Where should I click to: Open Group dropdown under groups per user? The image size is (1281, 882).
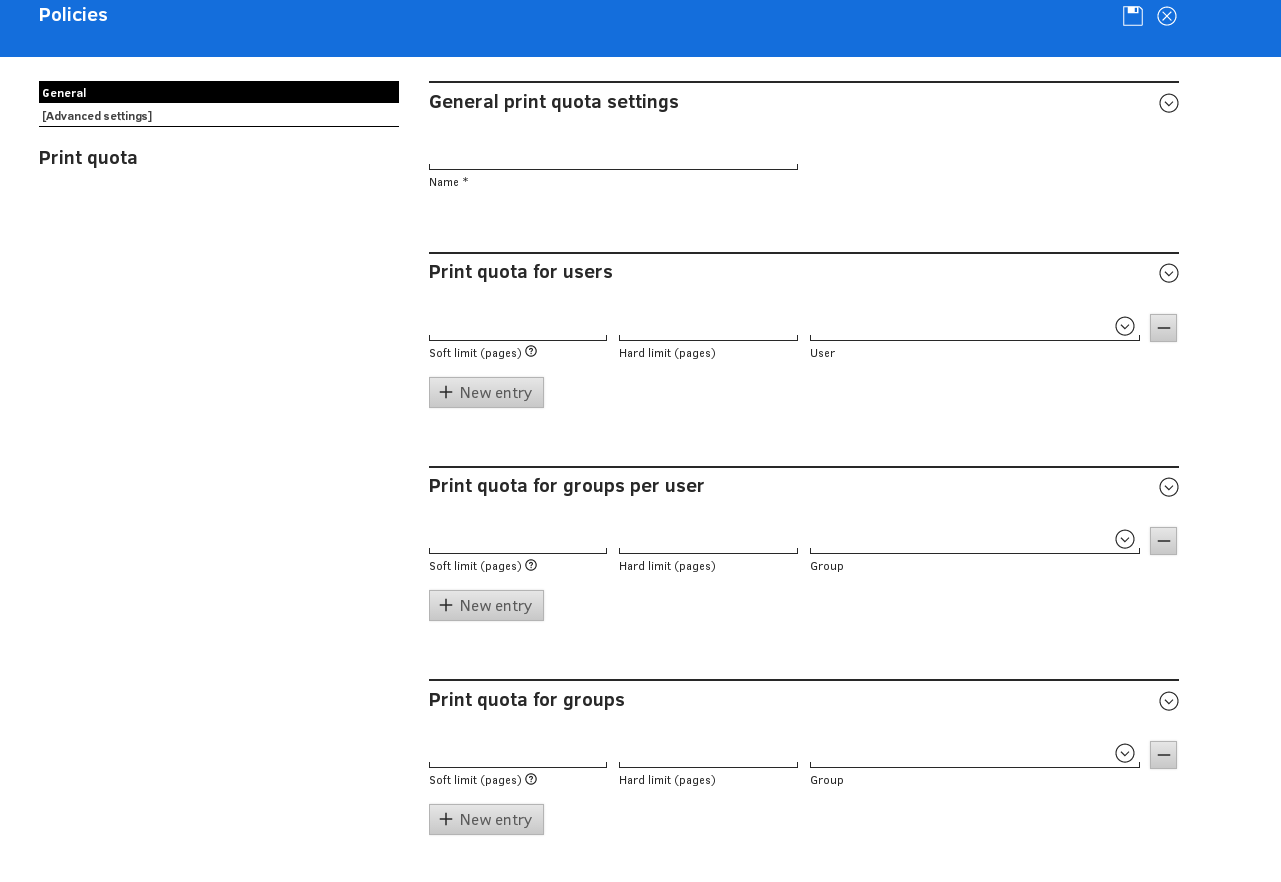pos(1124,539)
